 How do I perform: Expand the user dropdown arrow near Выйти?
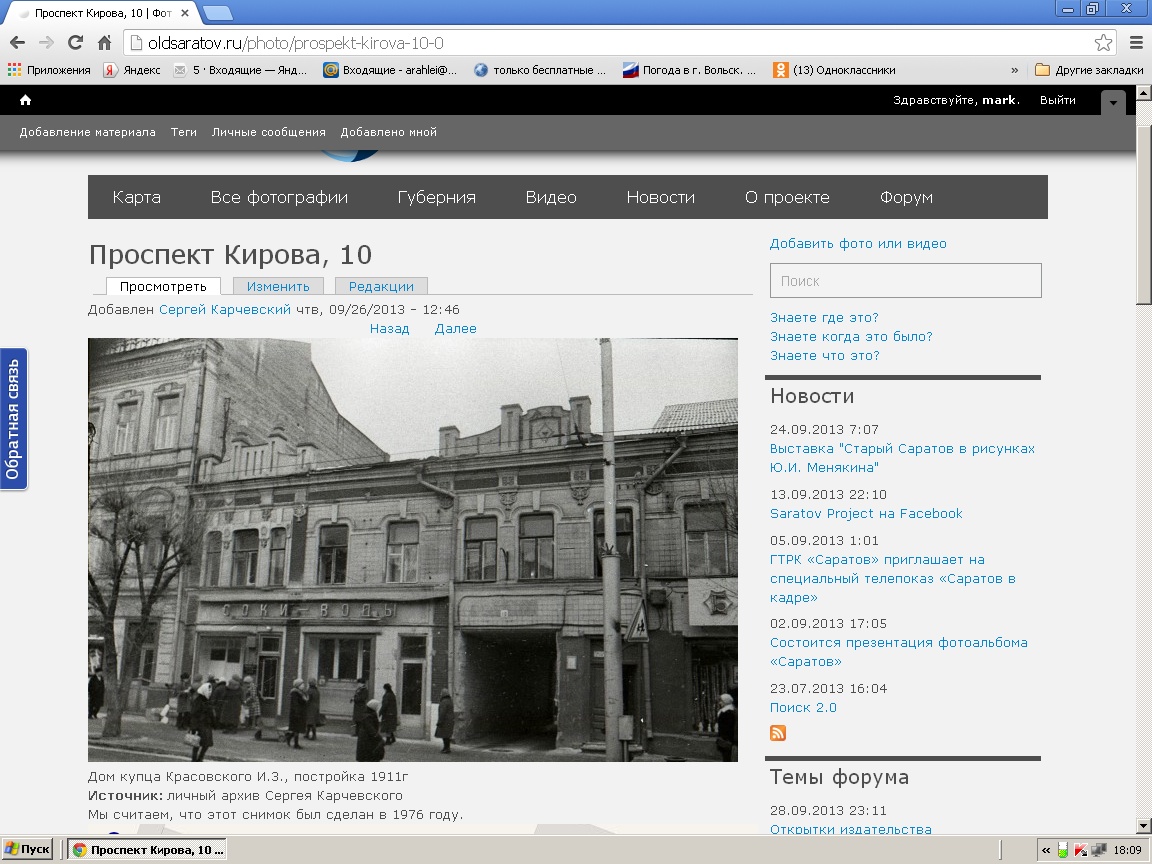1113,102
